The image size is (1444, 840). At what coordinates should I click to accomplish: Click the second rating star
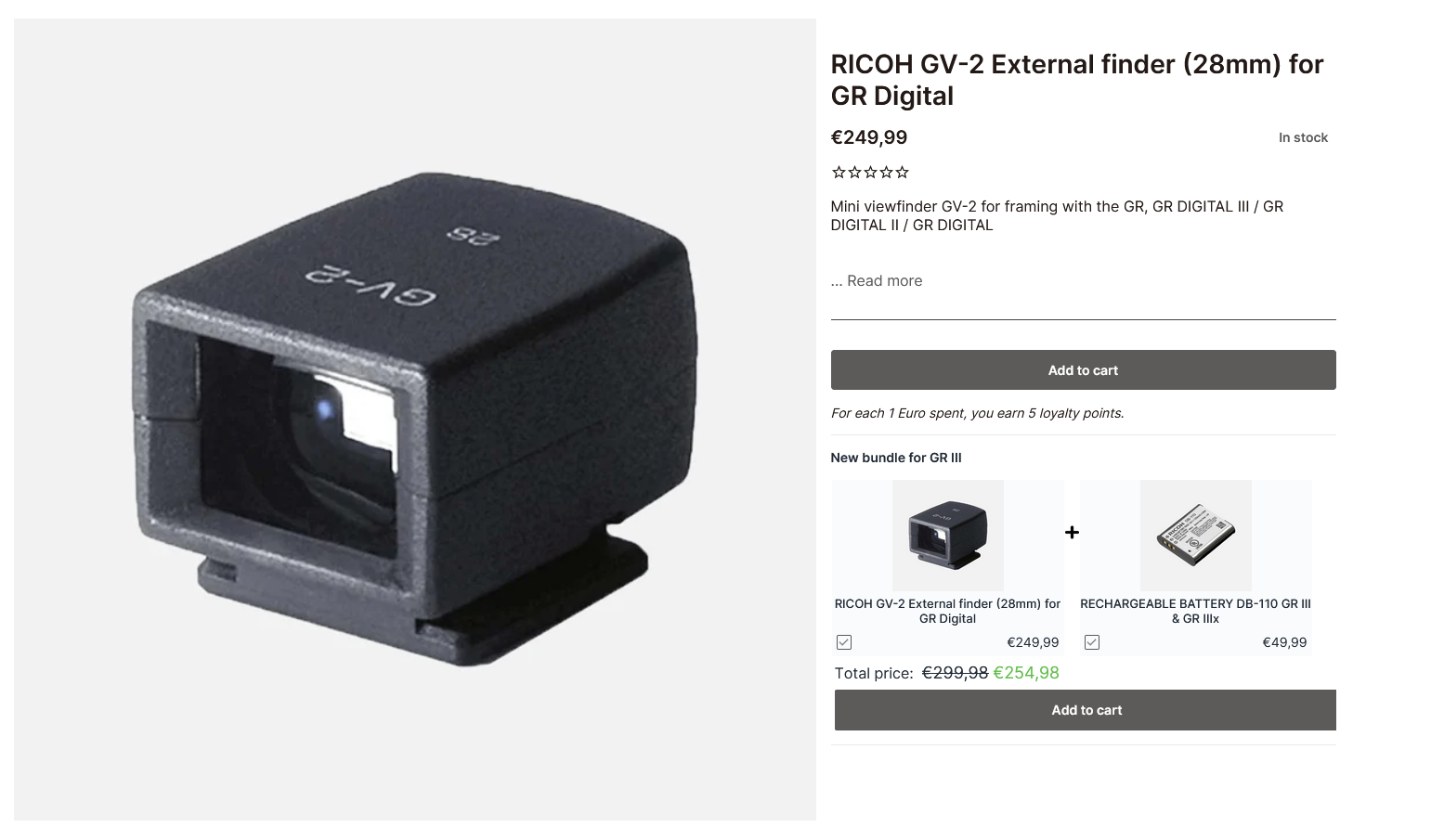pos(854,172)
